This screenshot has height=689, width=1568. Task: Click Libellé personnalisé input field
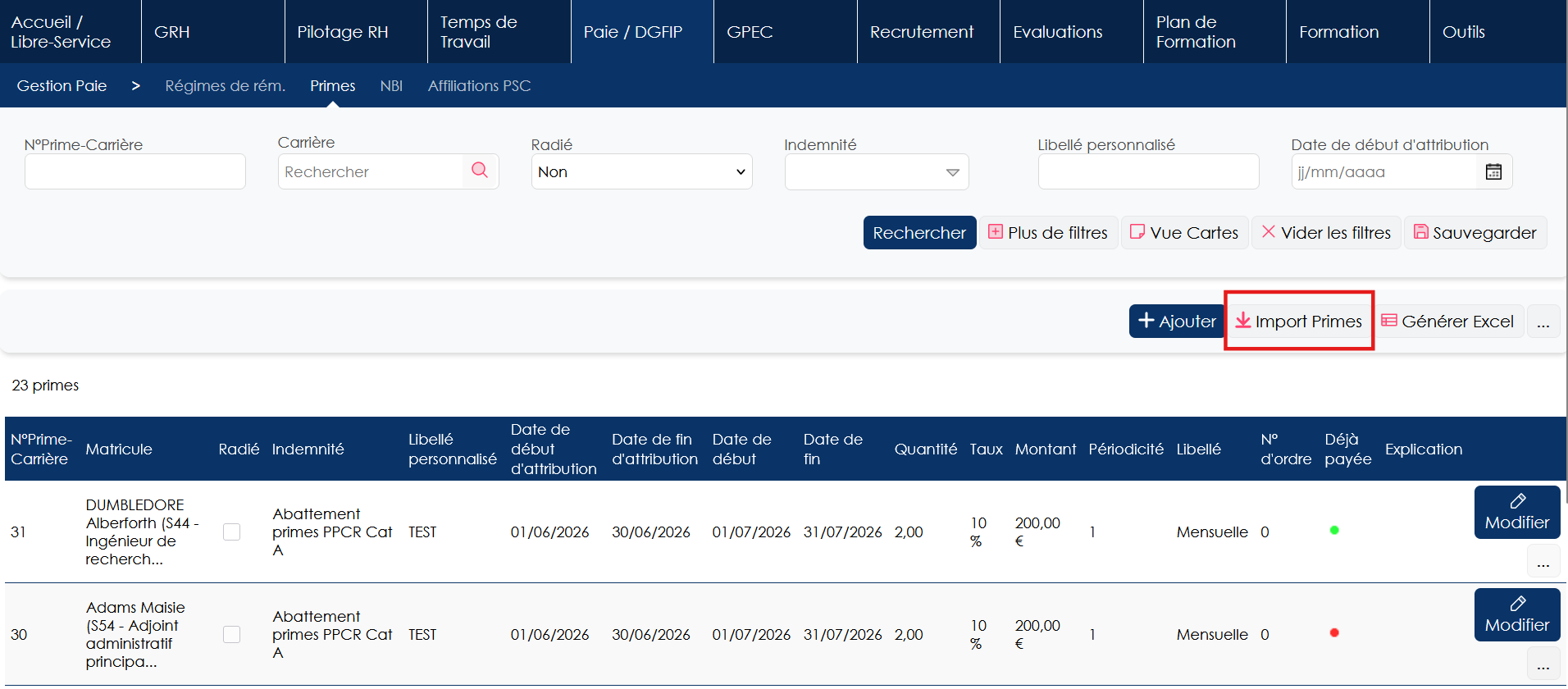pyautogui.click(x=1148, y=171)
